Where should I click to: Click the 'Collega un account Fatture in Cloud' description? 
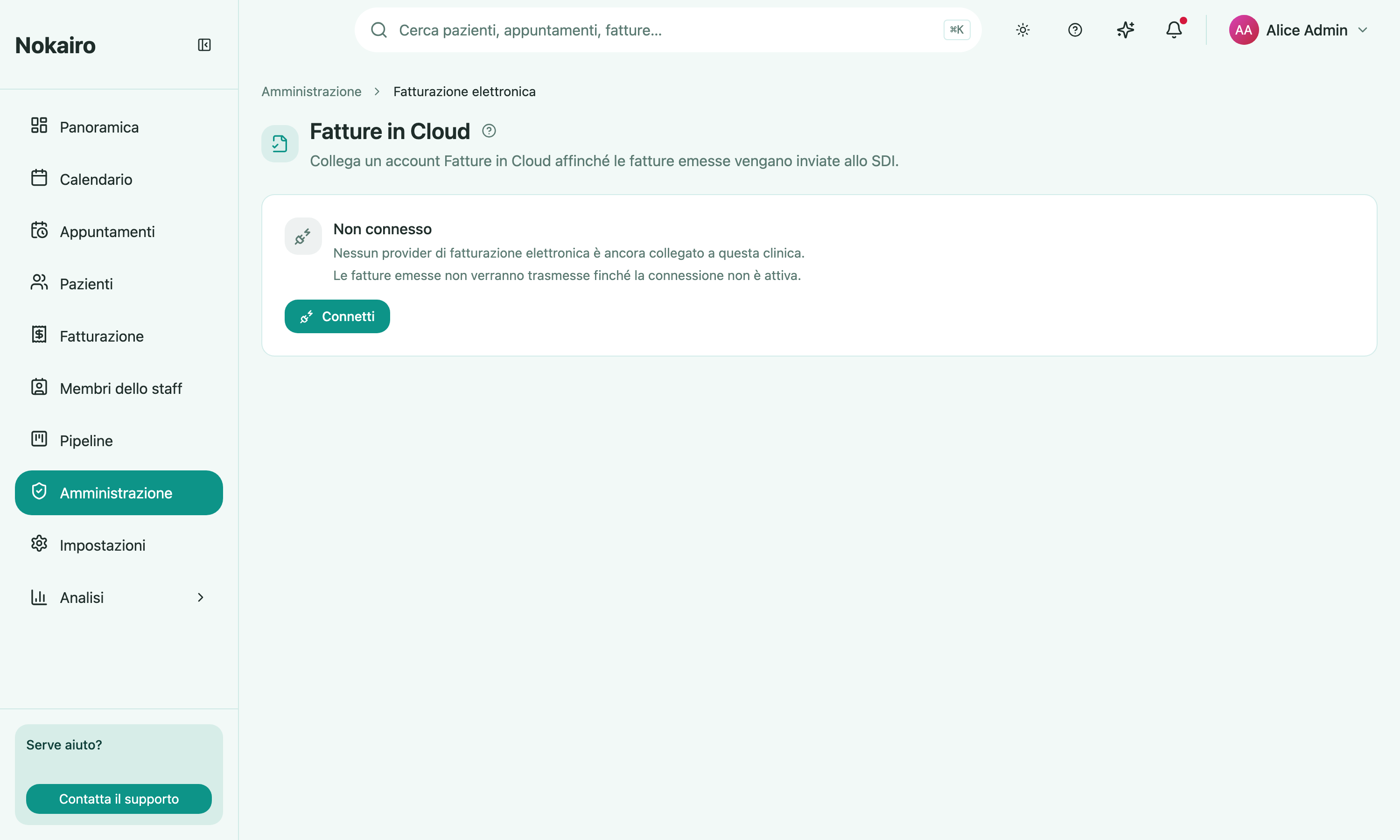coord(604,161)
